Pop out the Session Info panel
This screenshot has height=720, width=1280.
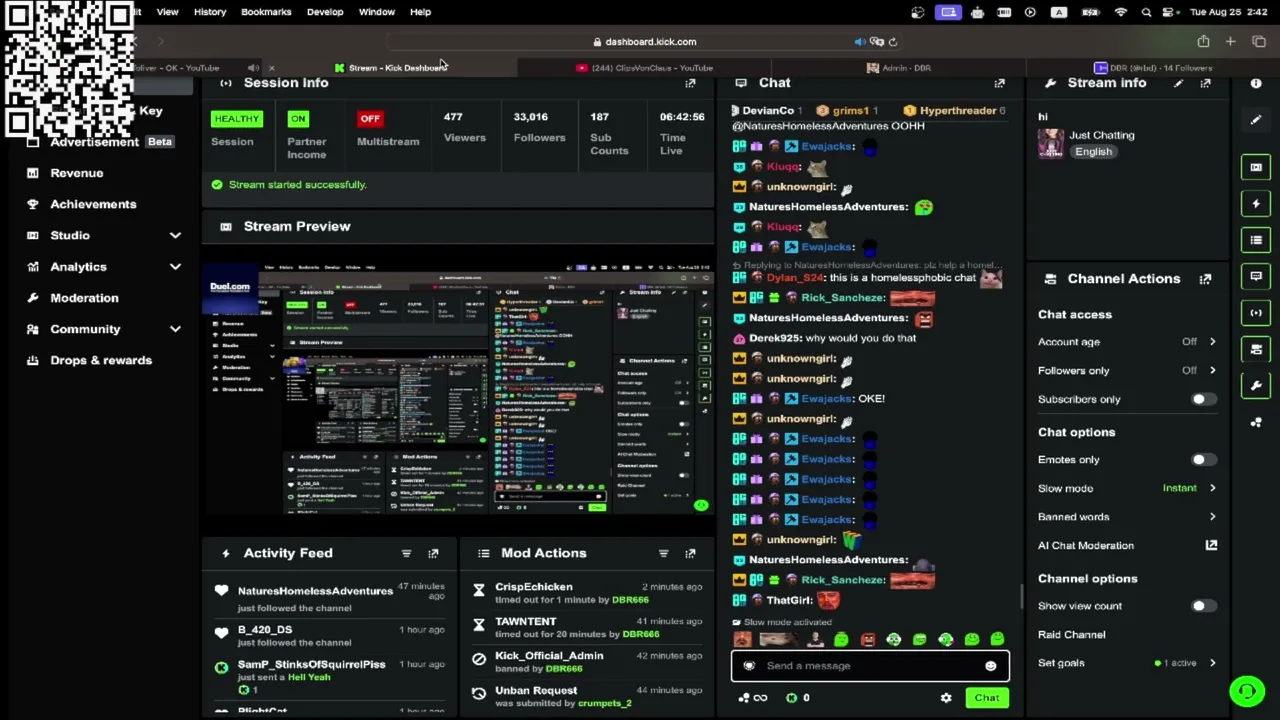[x=690, y=83]
